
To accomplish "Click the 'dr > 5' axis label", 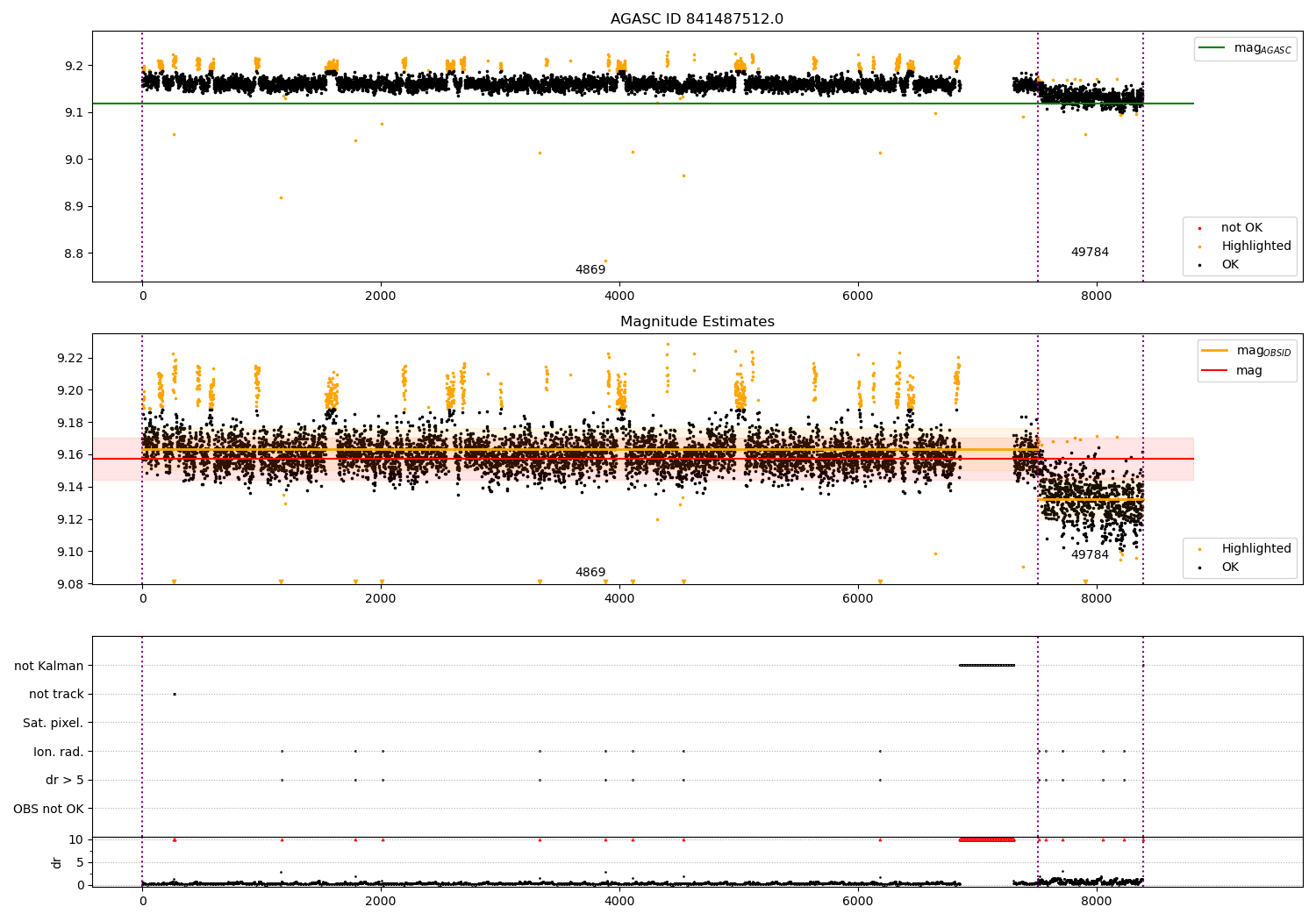I will (x=65, y=780).
